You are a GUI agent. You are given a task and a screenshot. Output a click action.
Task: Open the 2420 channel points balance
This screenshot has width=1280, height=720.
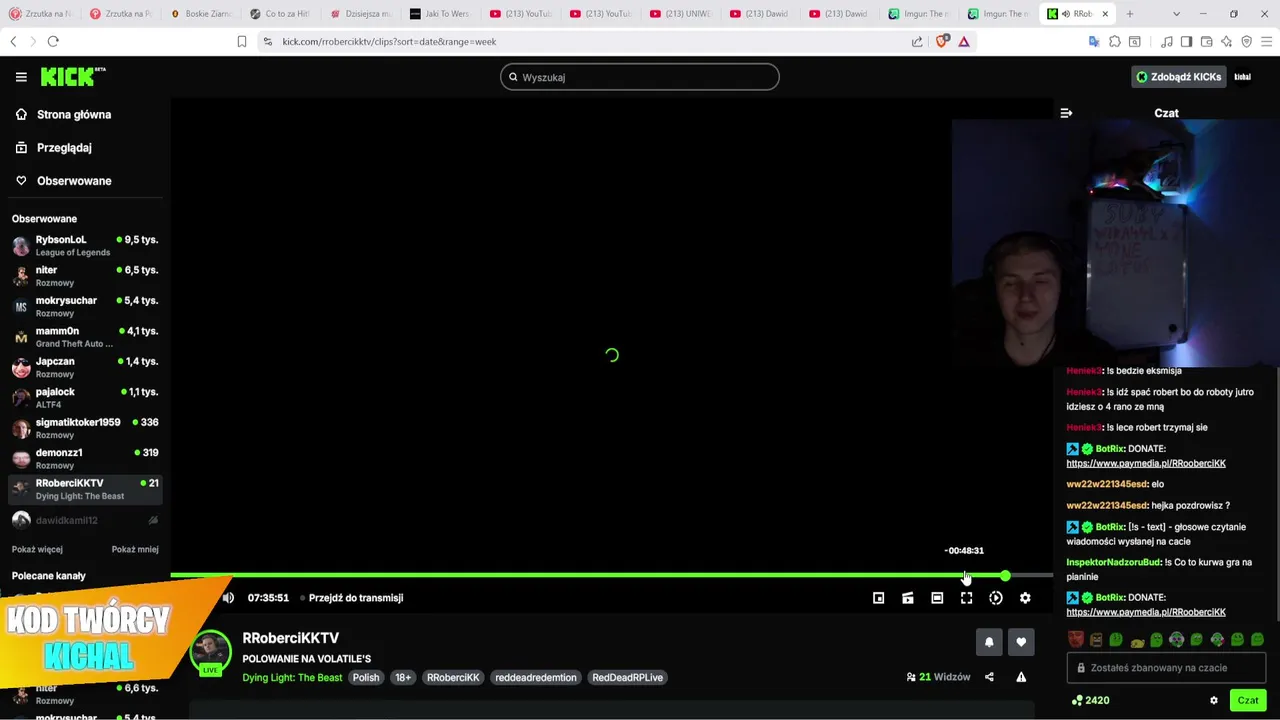[1090, 701]
